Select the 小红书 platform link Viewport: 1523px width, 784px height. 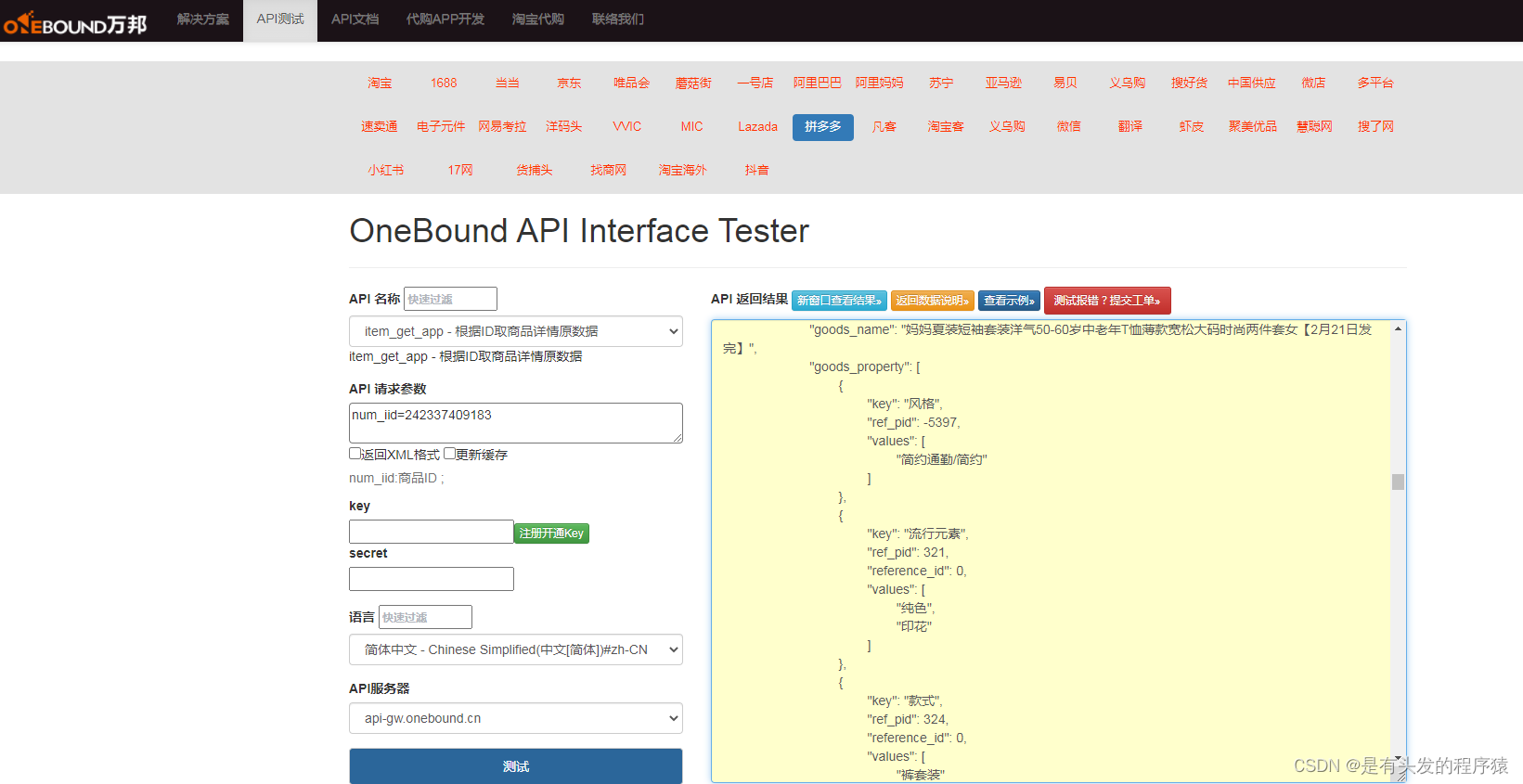pos(386,170)
